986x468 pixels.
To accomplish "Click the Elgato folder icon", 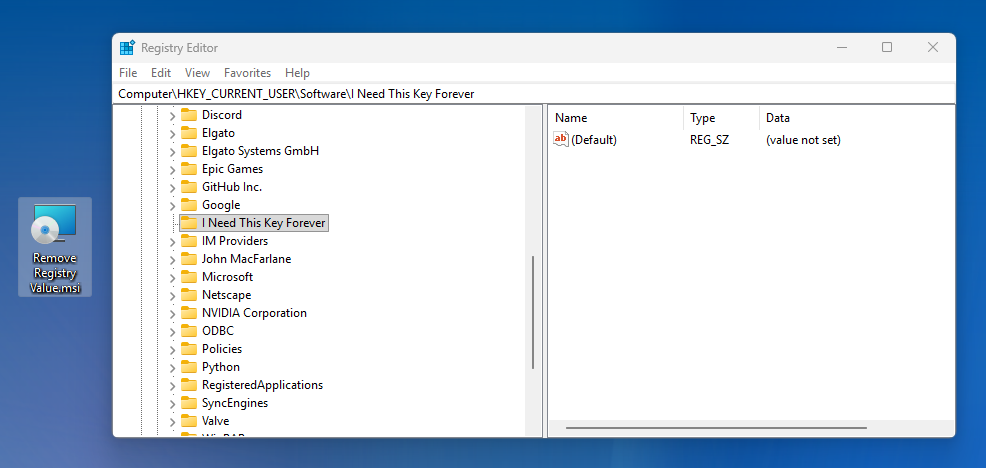I will (189, 133).
